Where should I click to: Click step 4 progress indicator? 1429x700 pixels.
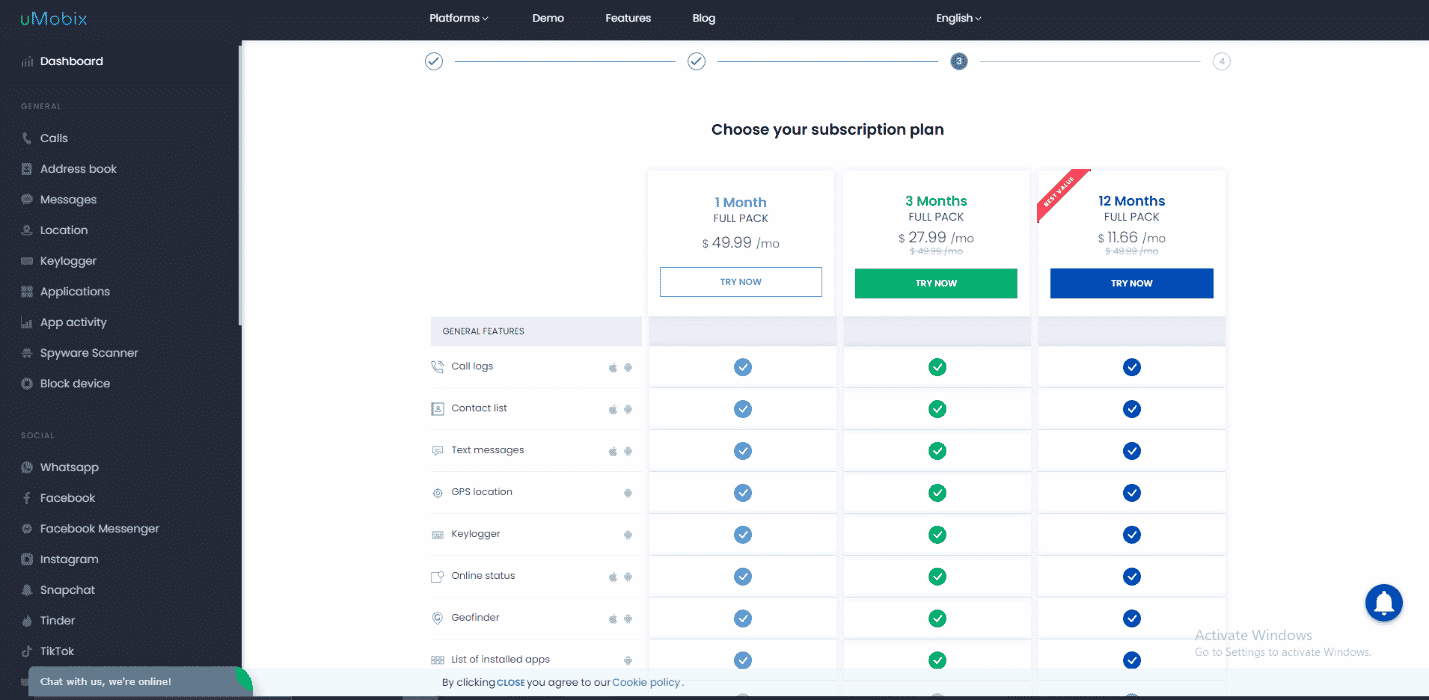pyautogui.click(x=1222, y=62)
